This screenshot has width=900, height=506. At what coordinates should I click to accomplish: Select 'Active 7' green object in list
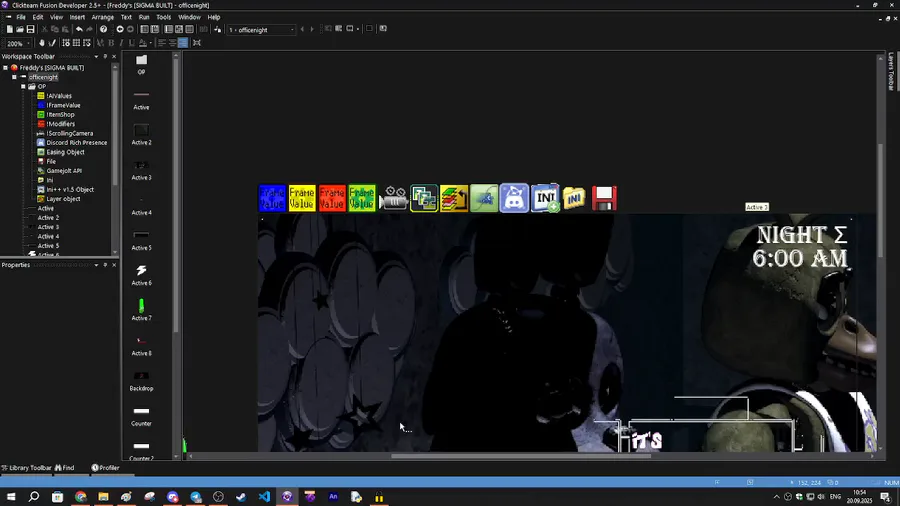(x=141, y=309)
